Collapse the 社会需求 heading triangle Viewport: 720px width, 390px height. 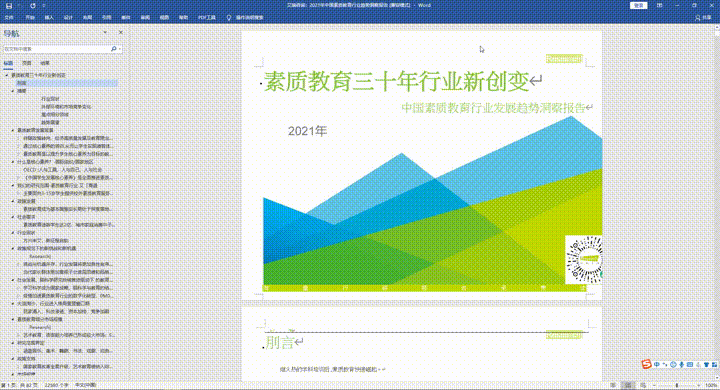13,217
